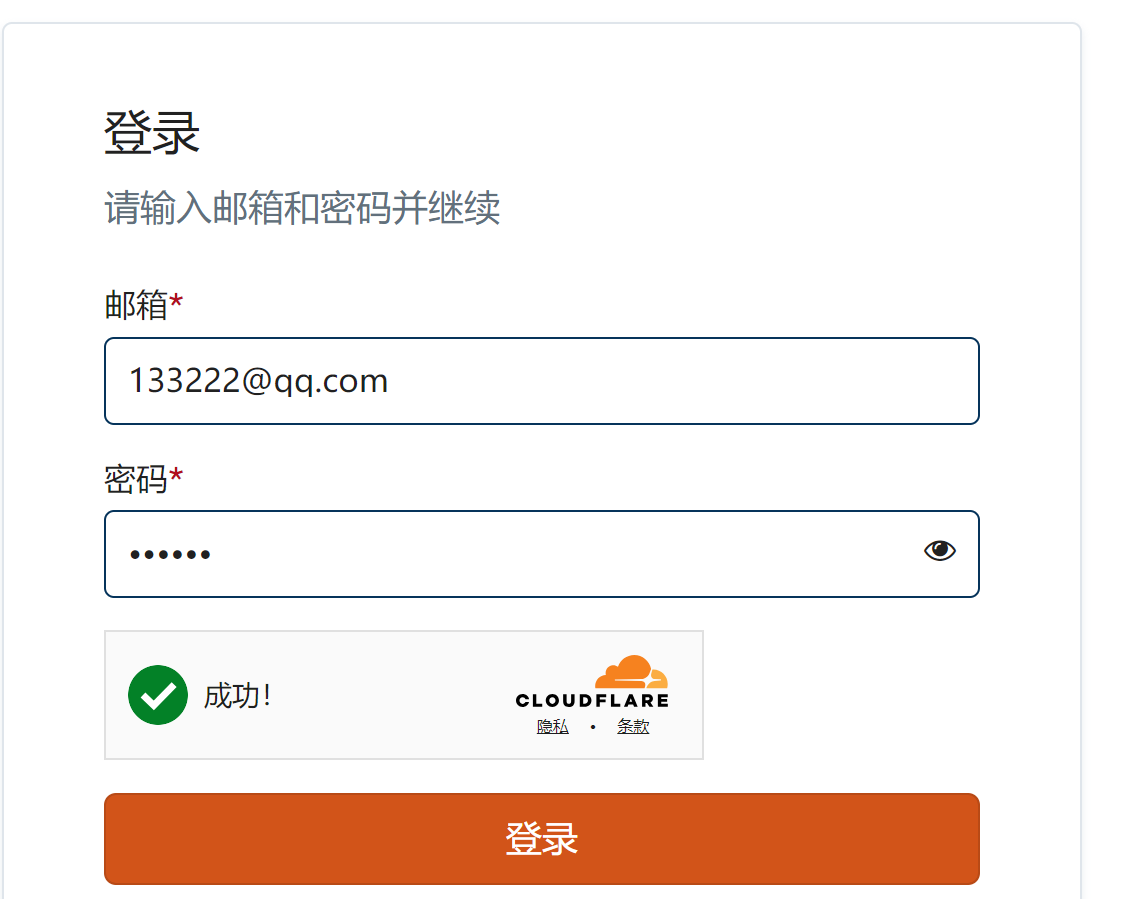
Task: Click the 邮箱 field label
Action: [136, 305]
